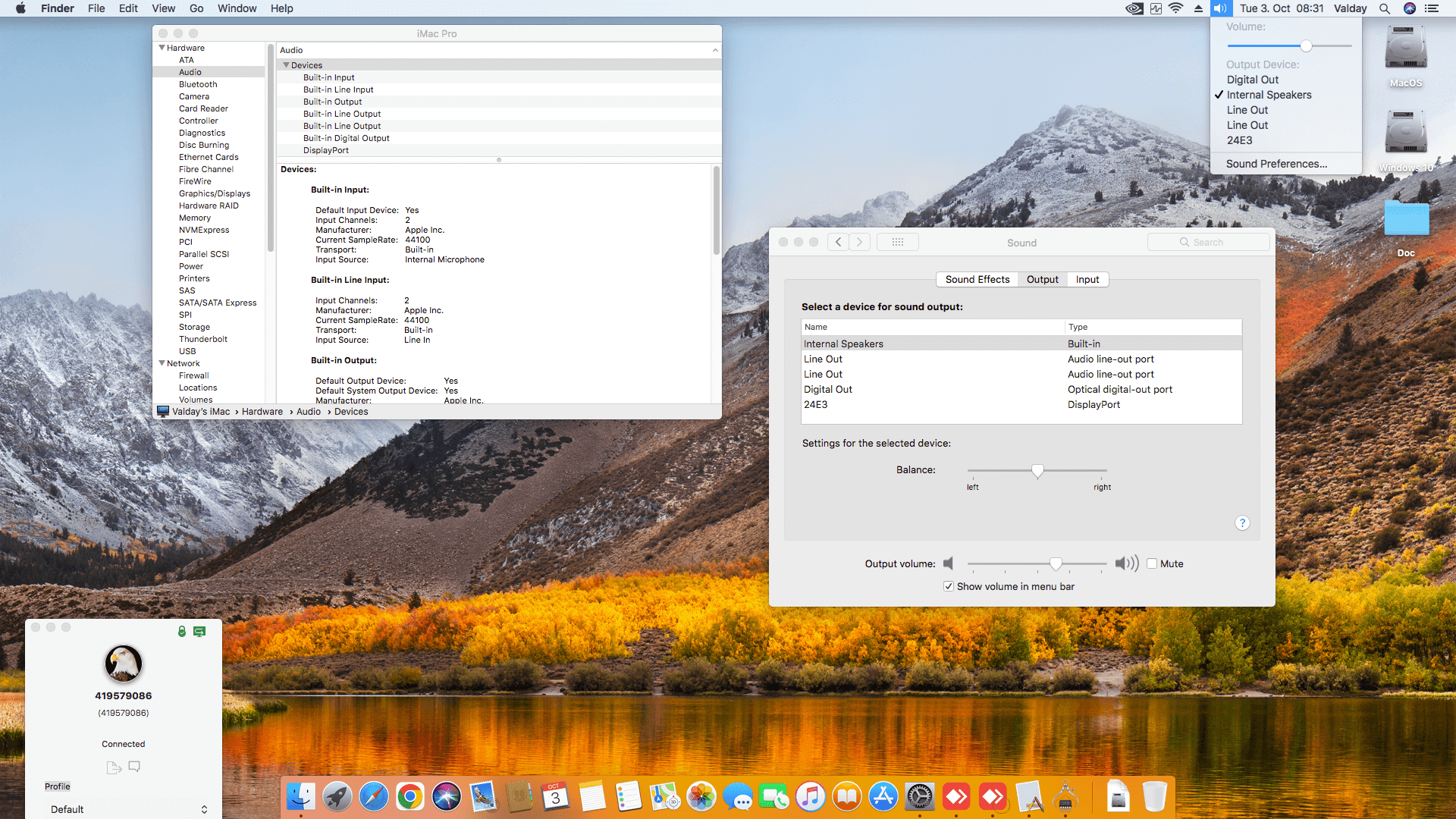Collapse the Hardware tree section
This screenshot has width=1456, height=819.
coord(162,48)
